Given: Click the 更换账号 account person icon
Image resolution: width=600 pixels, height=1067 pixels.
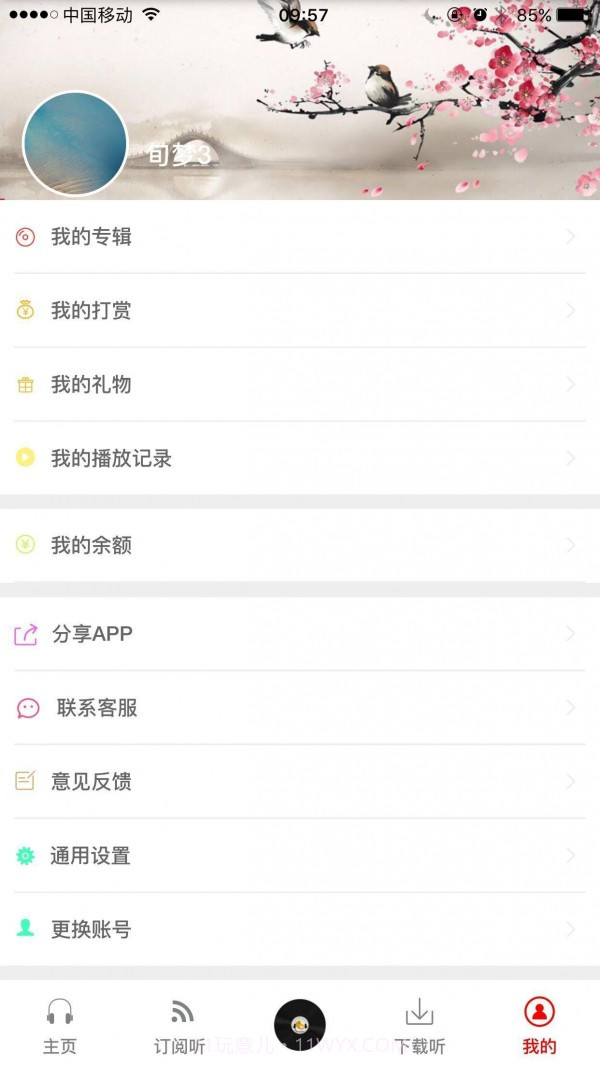Looking at the screenshot, I should 24,929.
